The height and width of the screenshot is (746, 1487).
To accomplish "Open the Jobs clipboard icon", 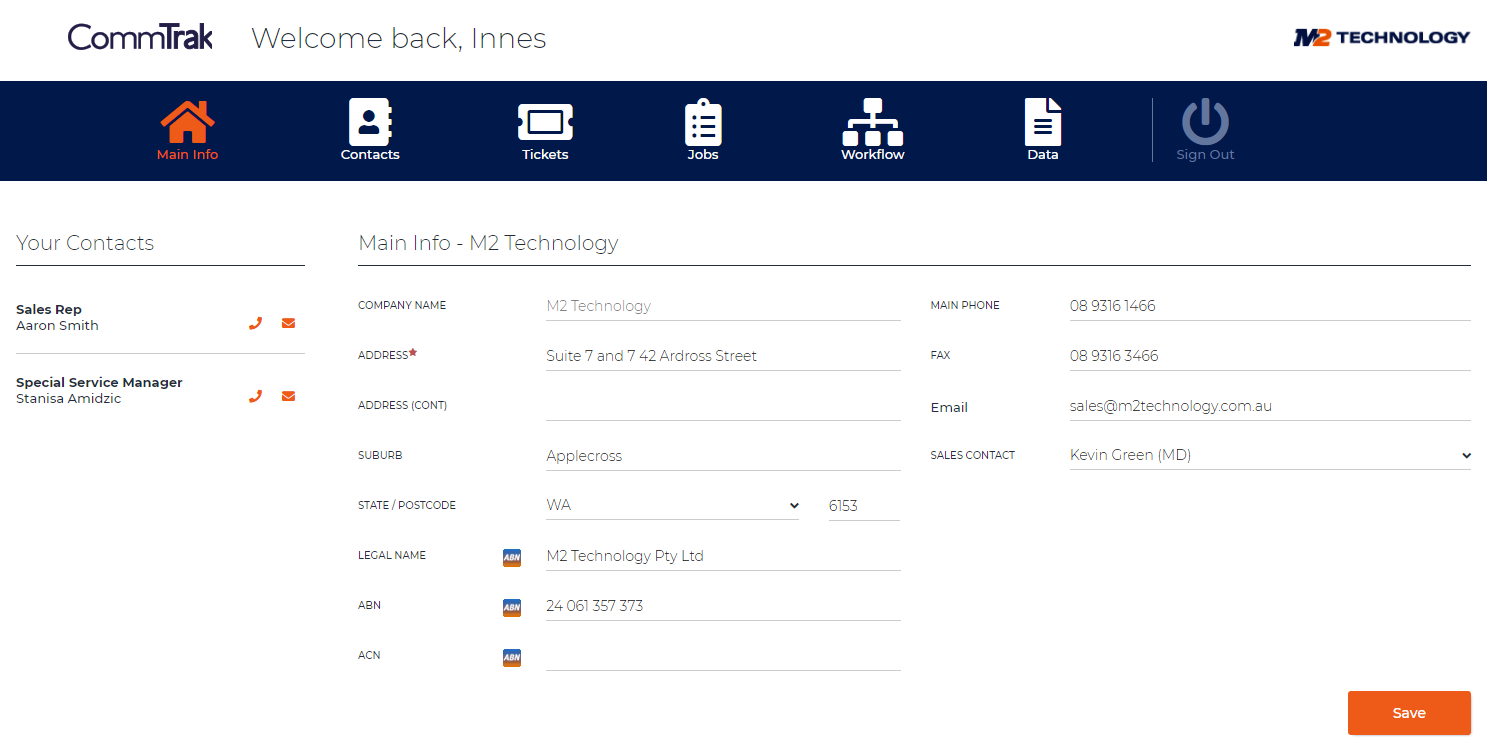I will tap(703, 122).
